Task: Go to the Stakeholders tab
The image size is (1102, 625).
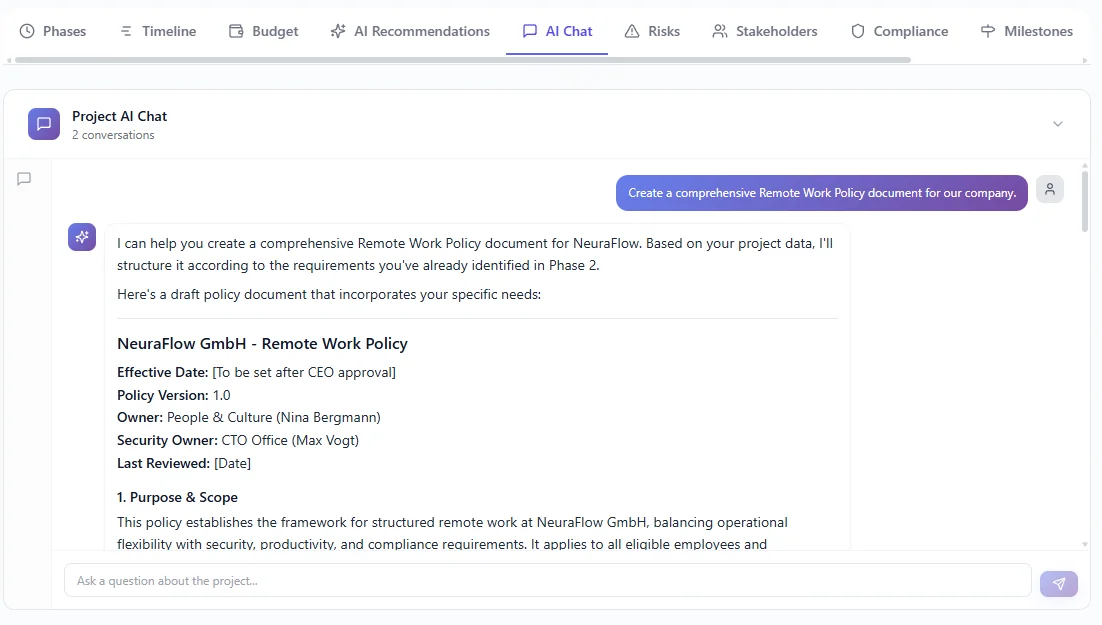Action: click(765, 31)
